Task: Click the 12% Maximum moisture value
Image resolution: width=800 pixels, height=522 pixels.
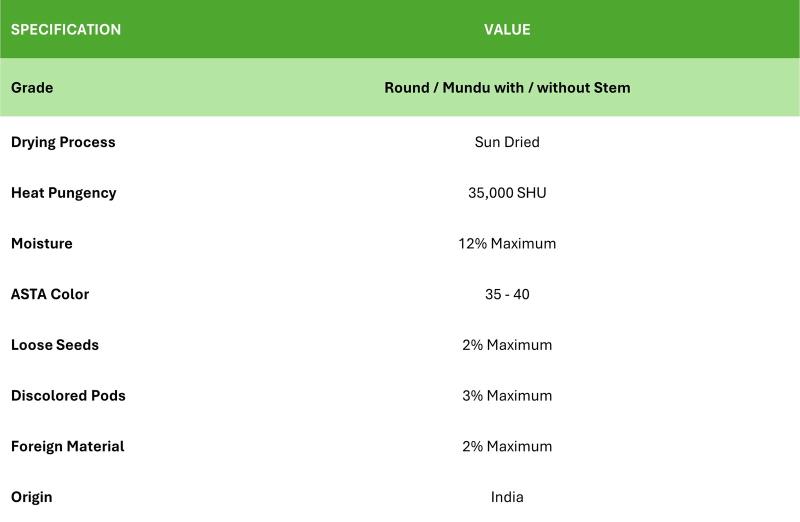Action: (x=507, y=243)
